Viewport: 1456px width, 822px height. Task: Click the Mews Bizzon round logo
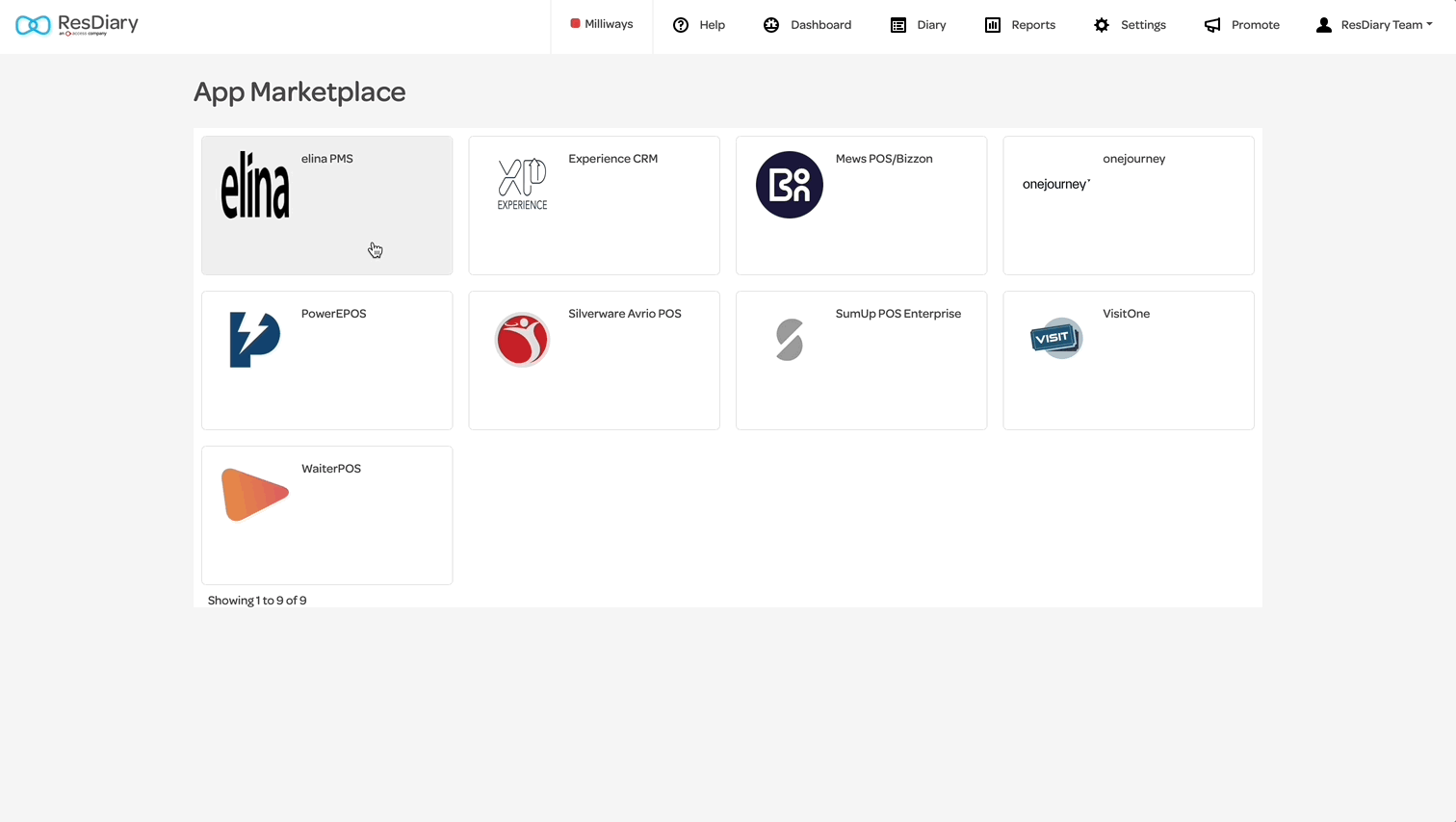pos(790,185)
